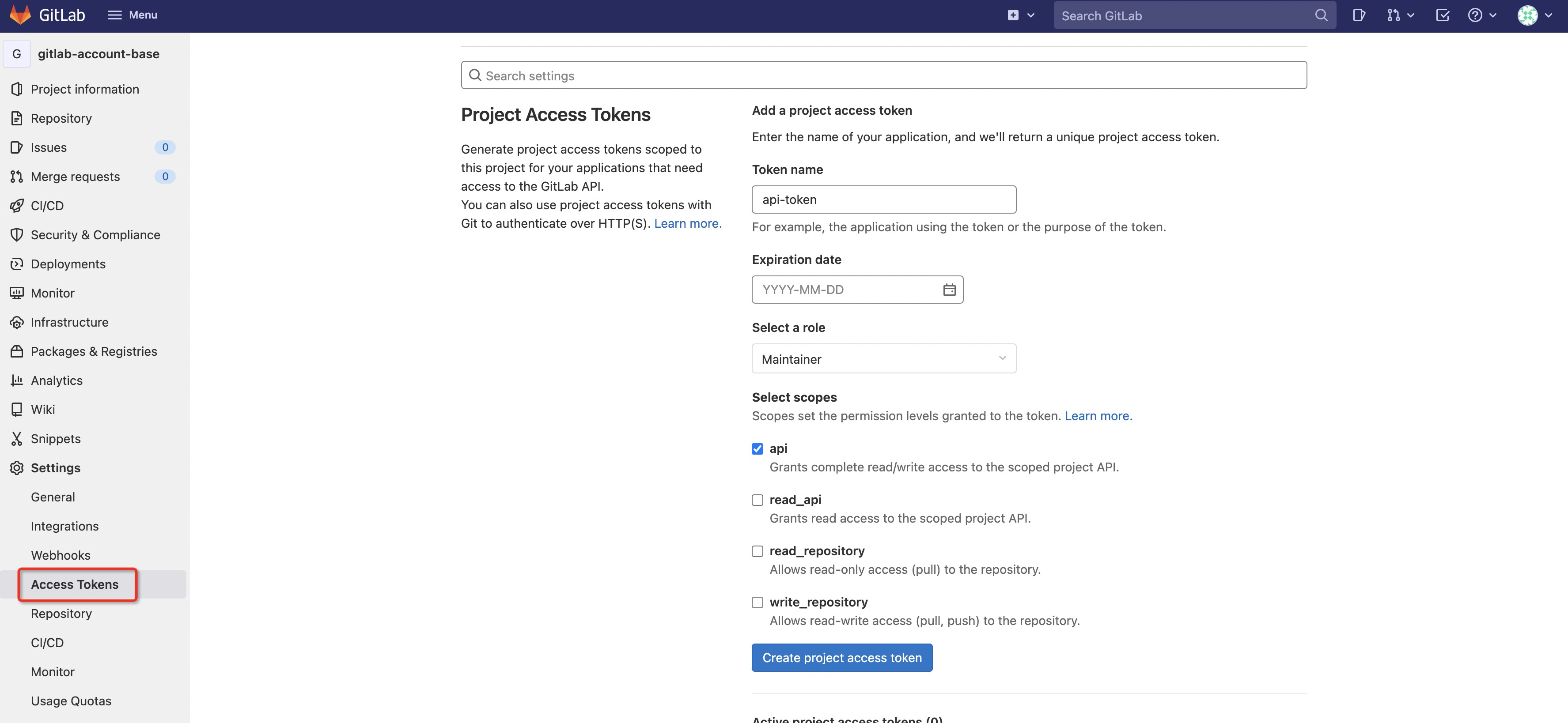This screenshot has width=1568, height=723.
Task: Uncheck the api scope checkbox
Action: (x=757, y=449)
